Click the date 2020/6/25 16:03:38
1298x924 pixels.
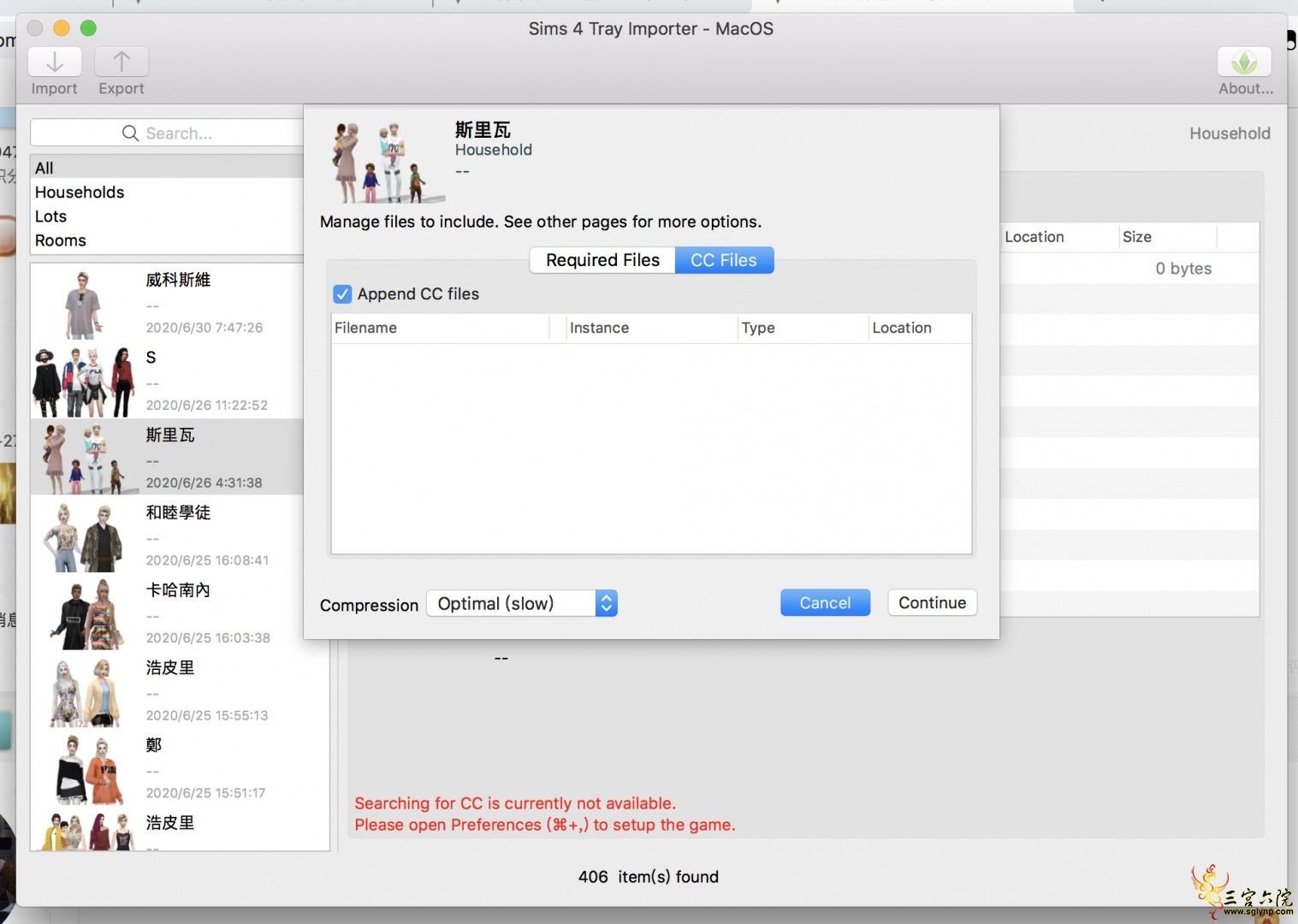tap(208, 638)
